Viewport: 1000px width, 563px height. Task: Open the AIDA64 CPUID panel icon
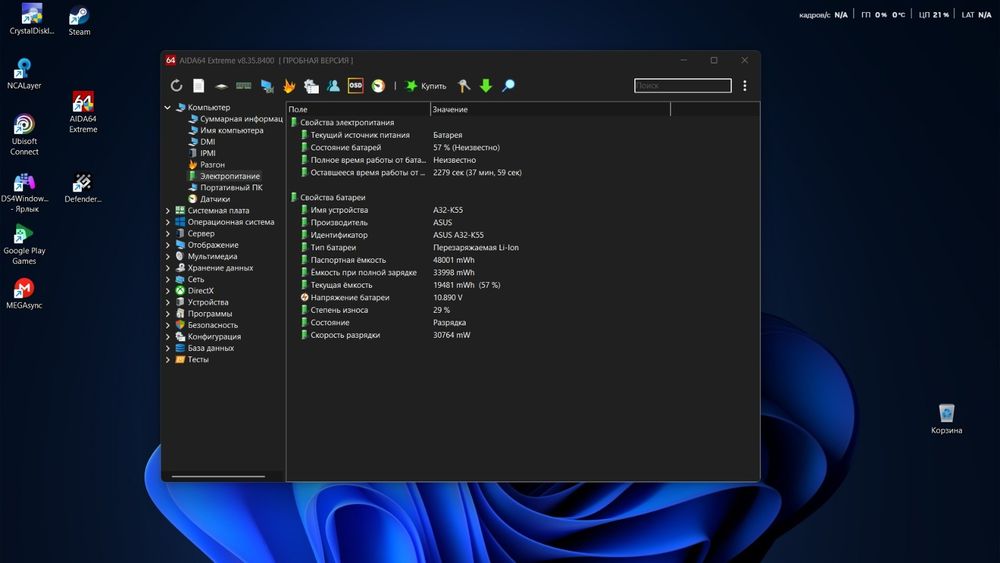pyautogui.click(x=311, y=85)
